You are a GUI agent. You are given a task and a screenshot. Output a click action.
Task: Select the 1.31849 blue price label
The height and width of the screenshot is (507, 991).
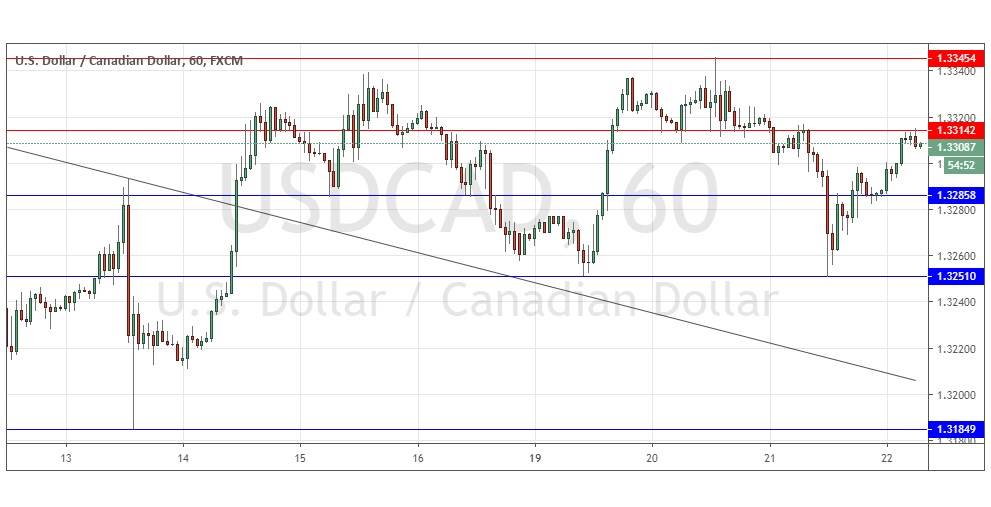click(955, 429)
